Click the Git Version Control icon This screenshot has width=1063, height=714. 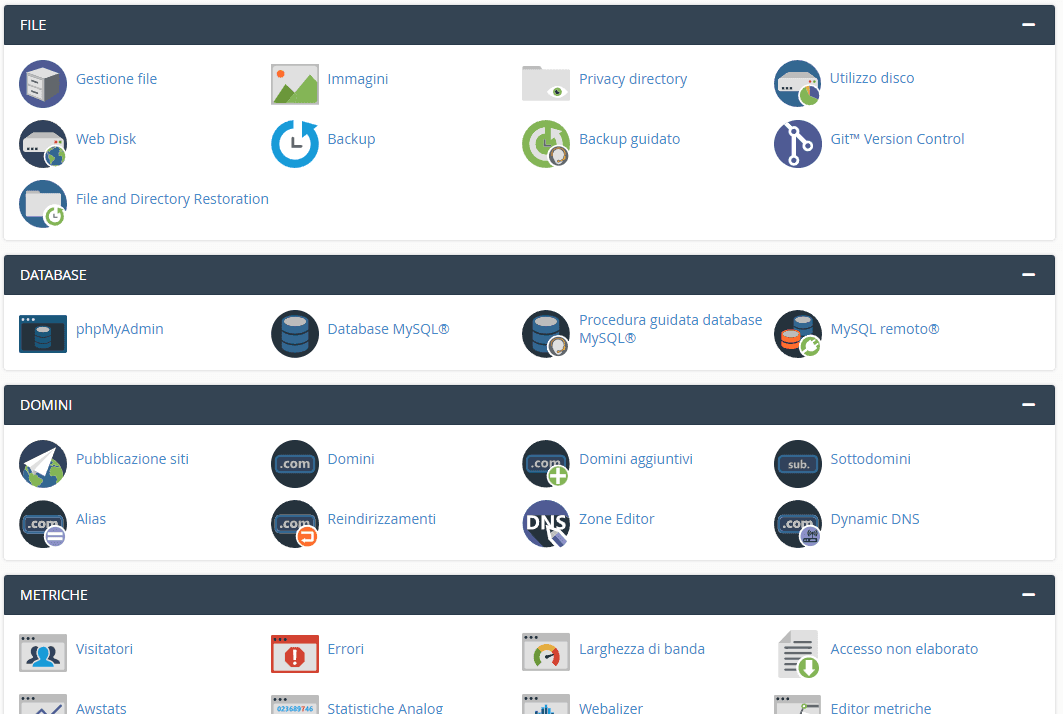[x=798, y=144]
